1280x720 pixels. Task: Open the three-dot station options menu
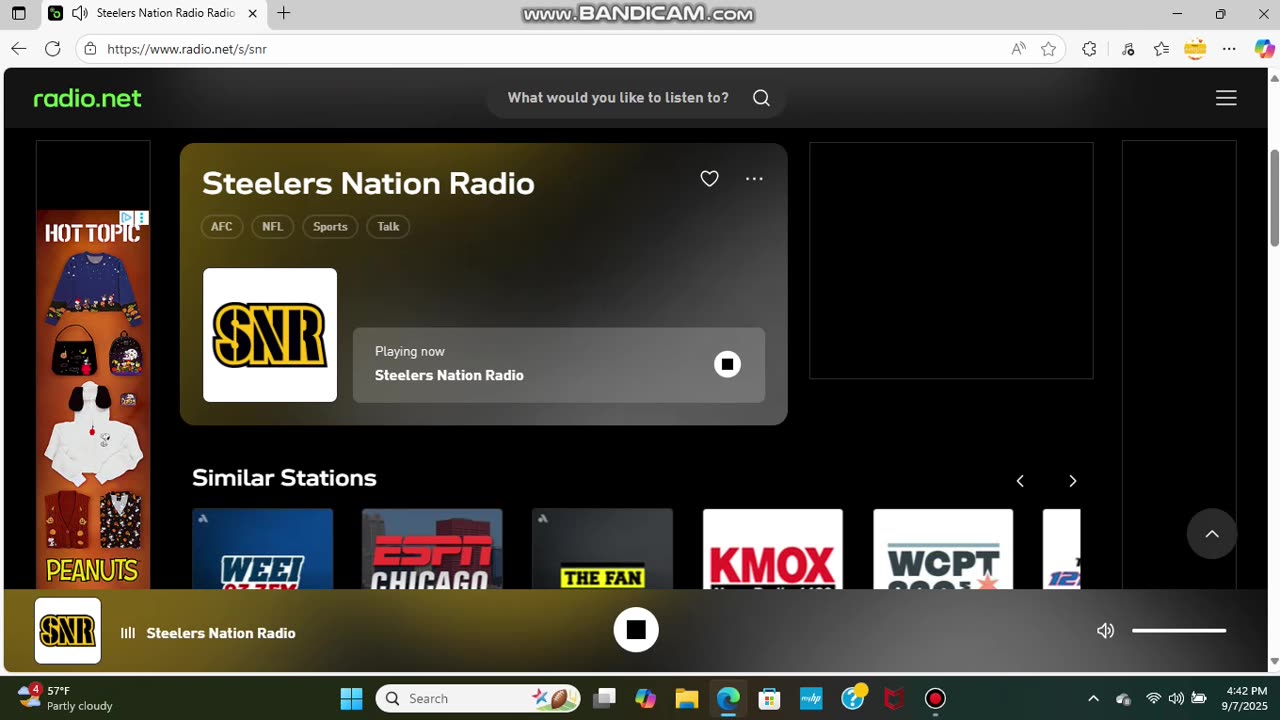(754, 179)
